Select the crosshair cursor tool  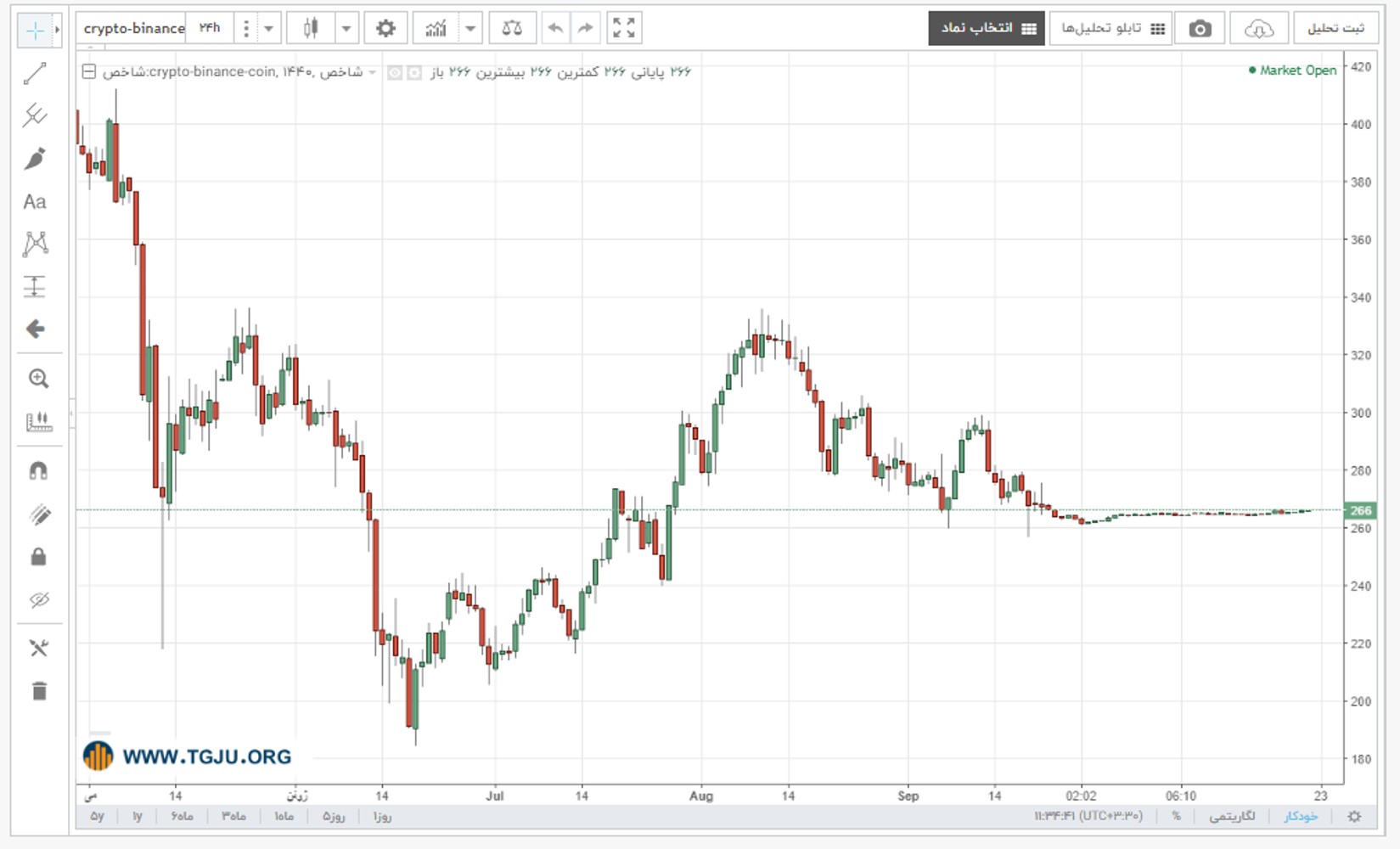coord(35,31)
